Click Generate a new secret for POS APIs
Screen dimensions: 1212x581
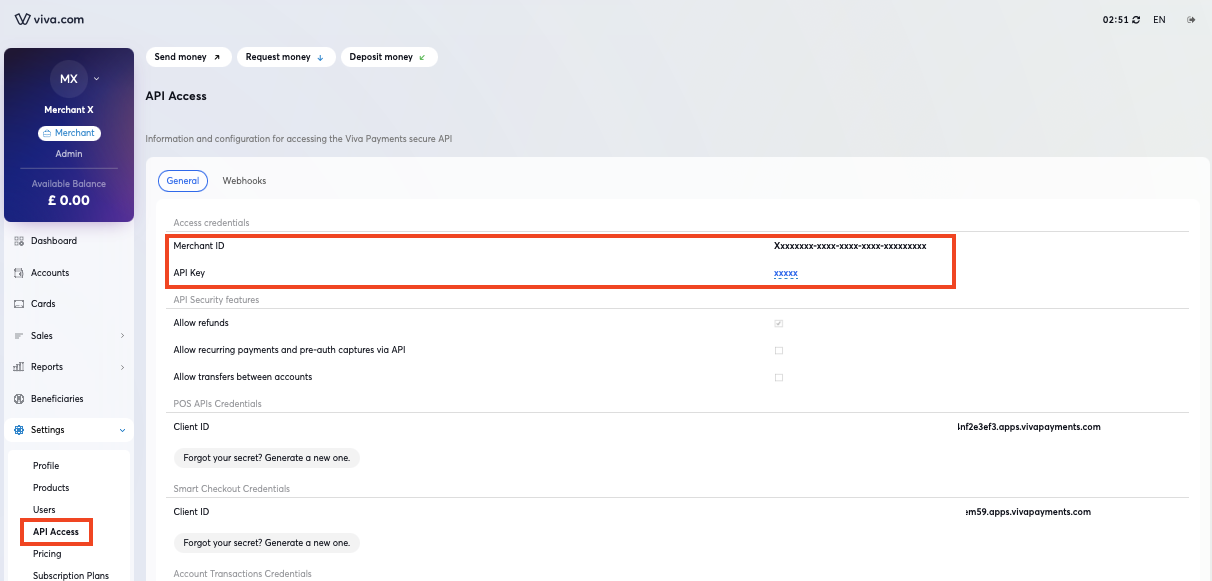[x=266, y=457]
